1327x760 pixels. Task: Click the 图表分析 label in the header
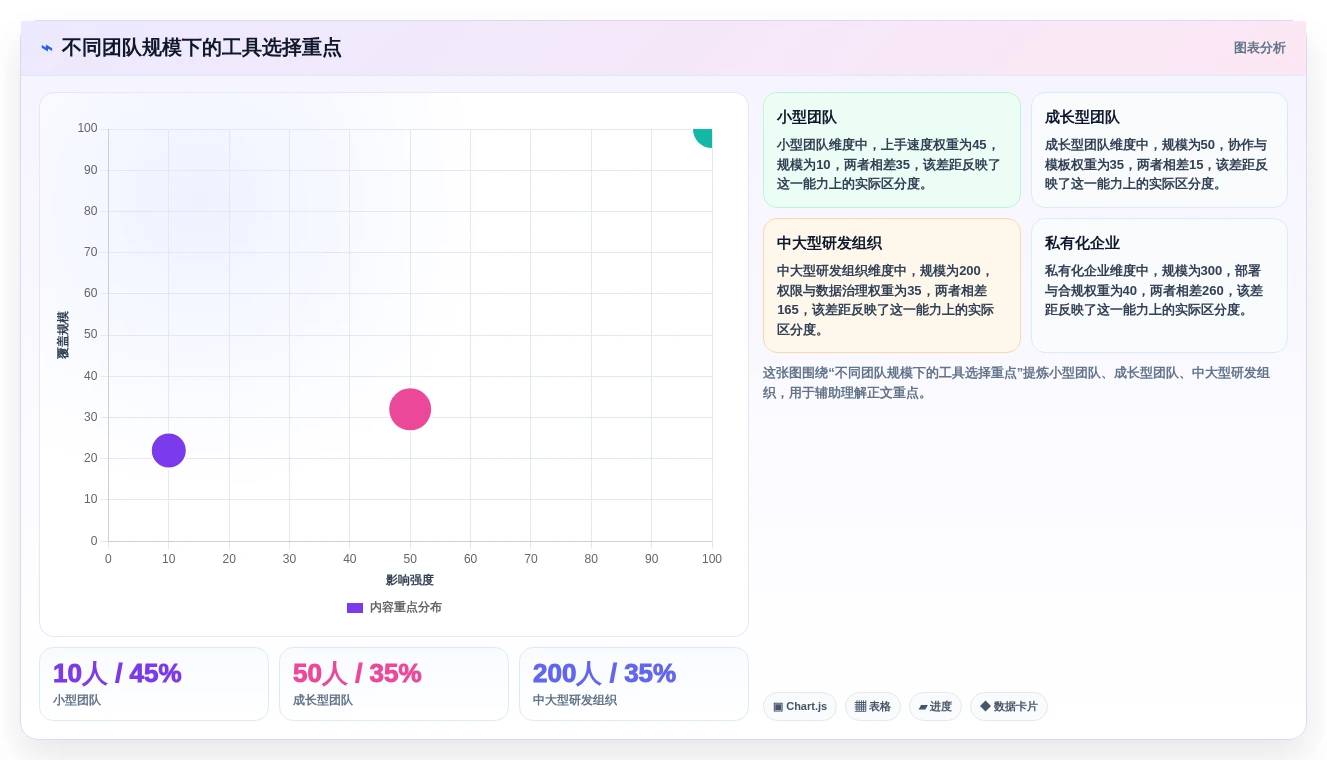[x=1259, y=48]
